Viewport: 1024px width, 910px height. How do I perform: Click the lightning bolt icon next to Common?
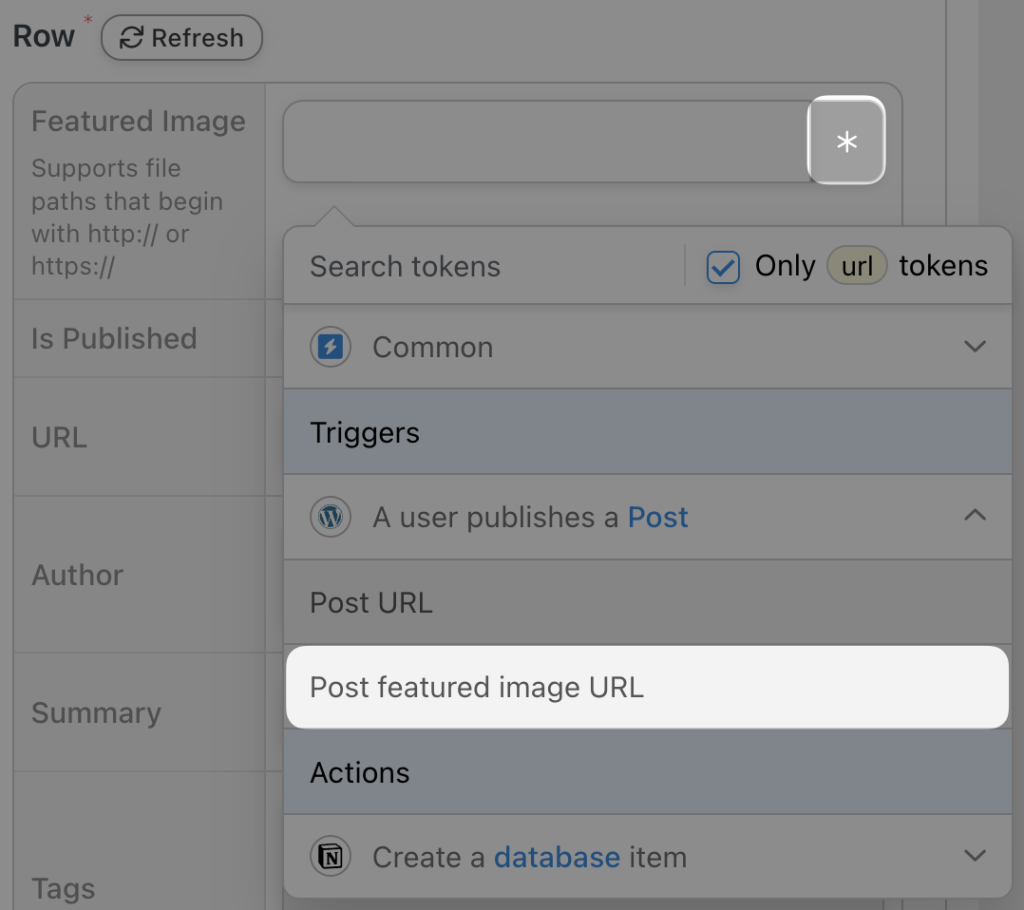330,347
